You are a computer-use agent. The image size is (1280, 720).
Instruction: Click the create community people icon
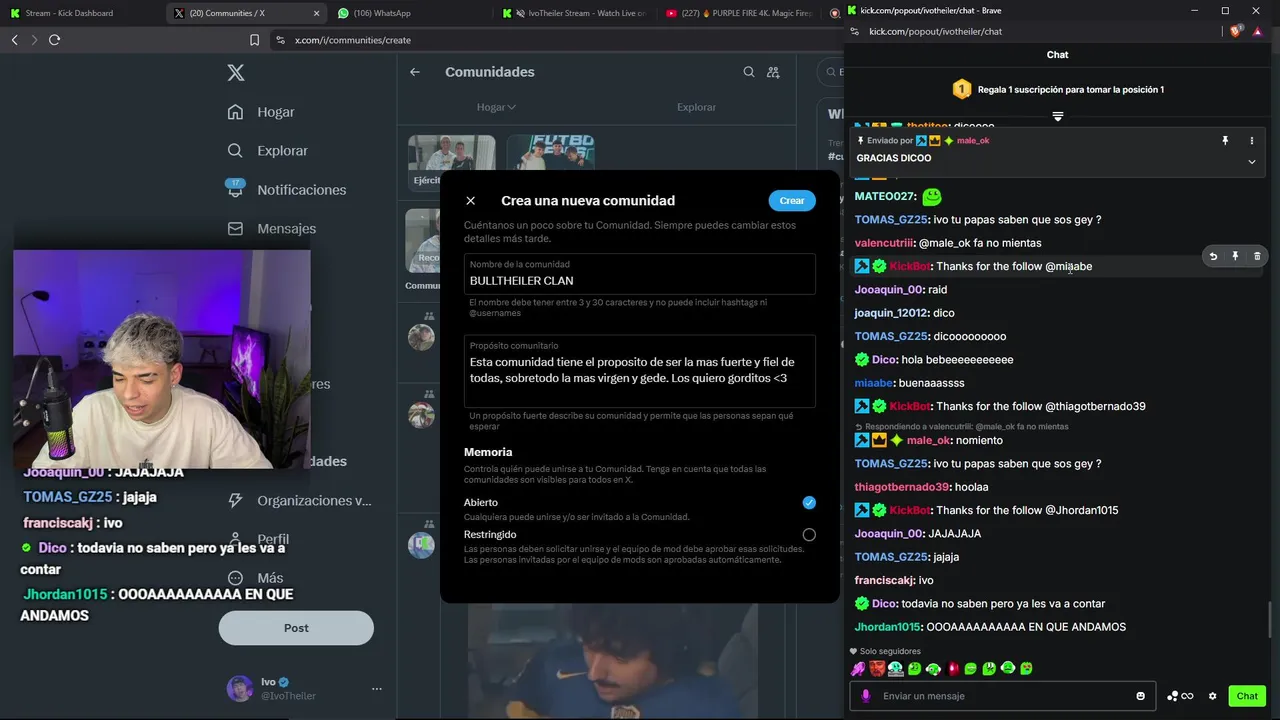tap(773, 72)
